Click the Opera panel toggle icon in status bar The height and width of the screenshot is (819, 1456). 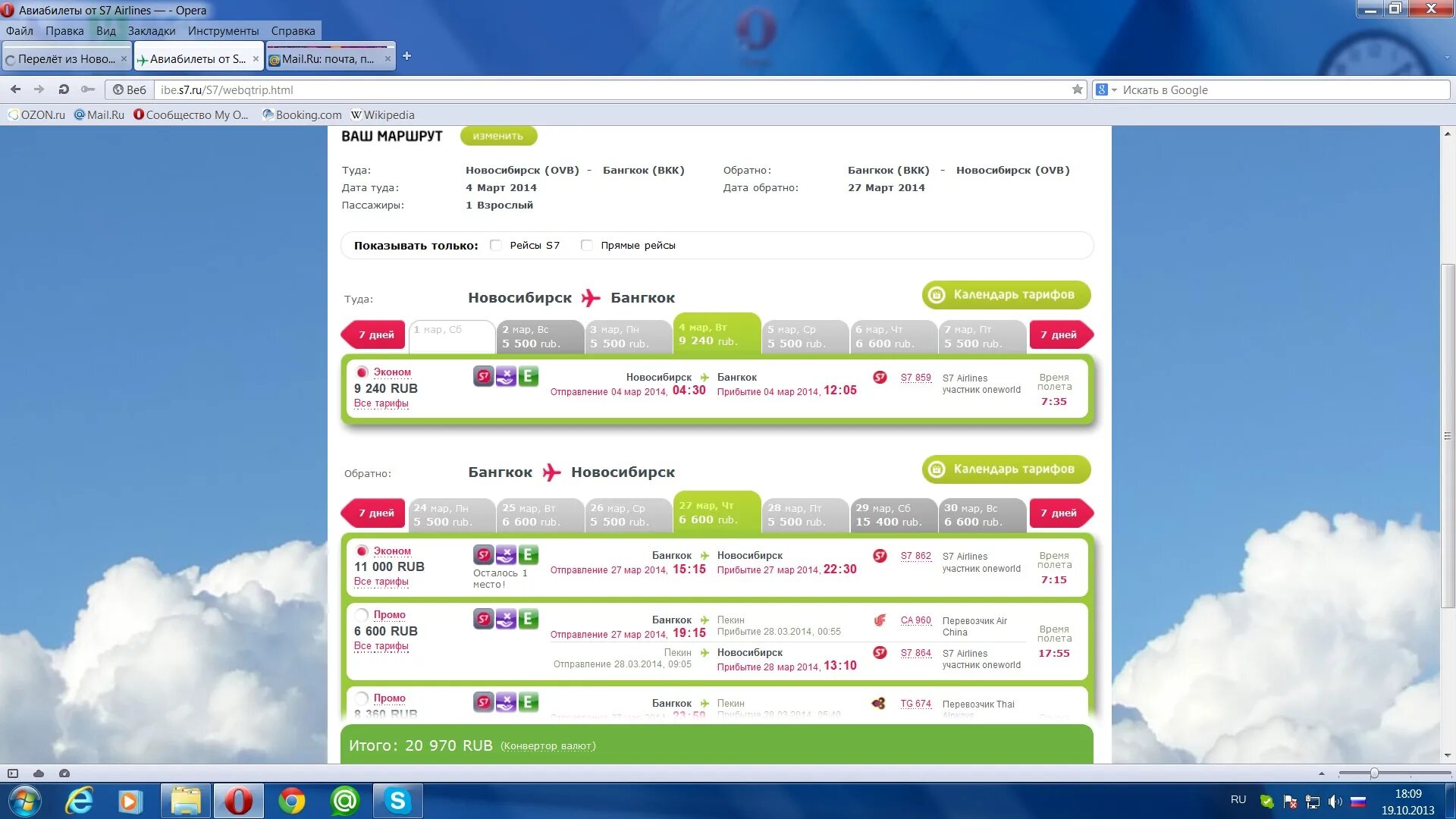(x=13, y=773)
